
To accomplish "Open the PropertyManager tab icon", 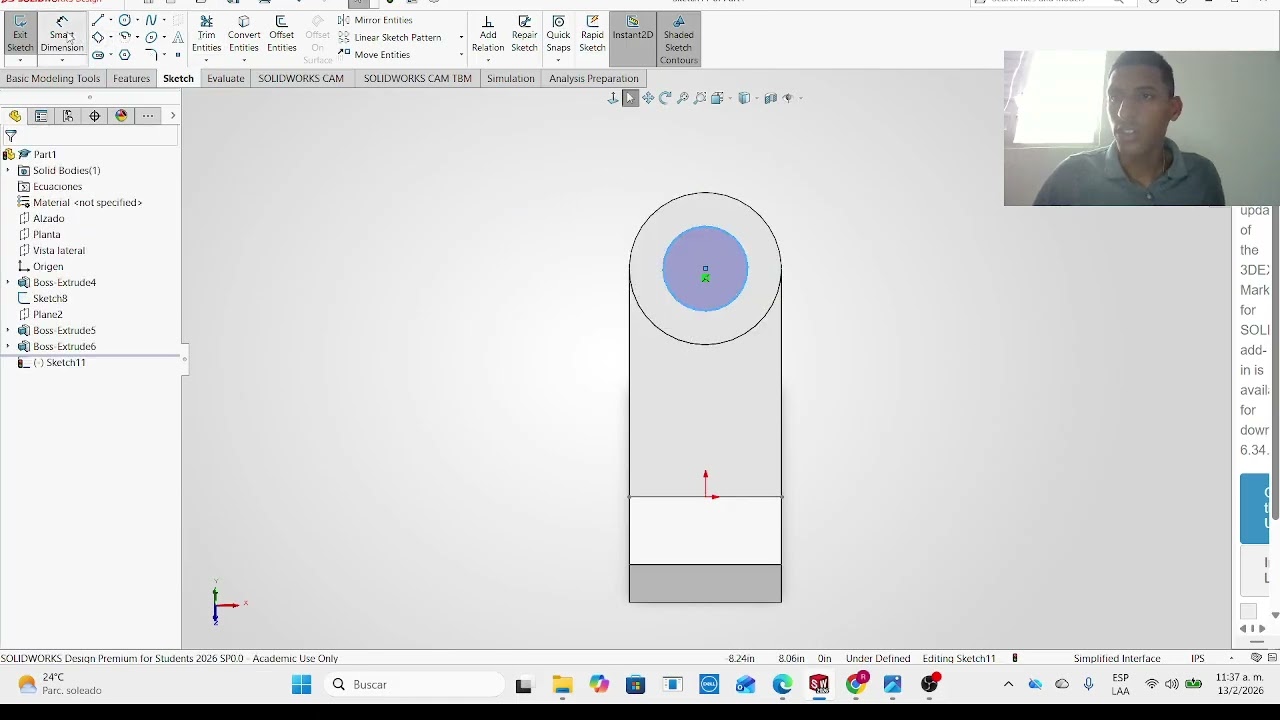I will (41, 116).
